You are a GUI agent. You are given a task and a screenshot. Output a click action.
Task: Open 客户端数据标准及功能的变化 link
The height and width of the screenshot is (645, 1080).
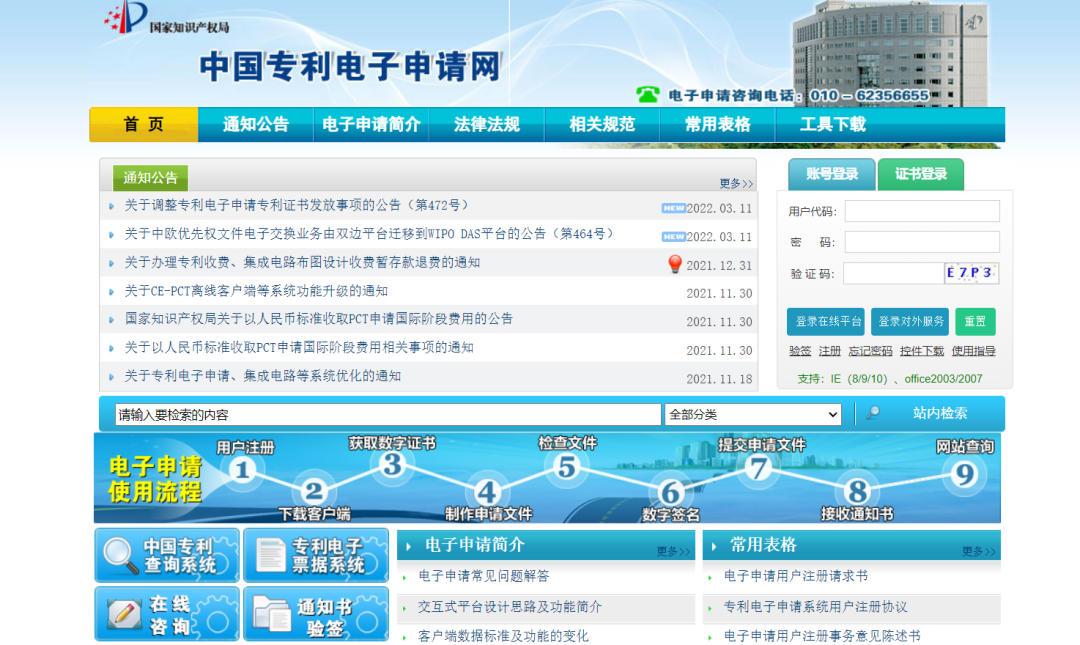503,636
